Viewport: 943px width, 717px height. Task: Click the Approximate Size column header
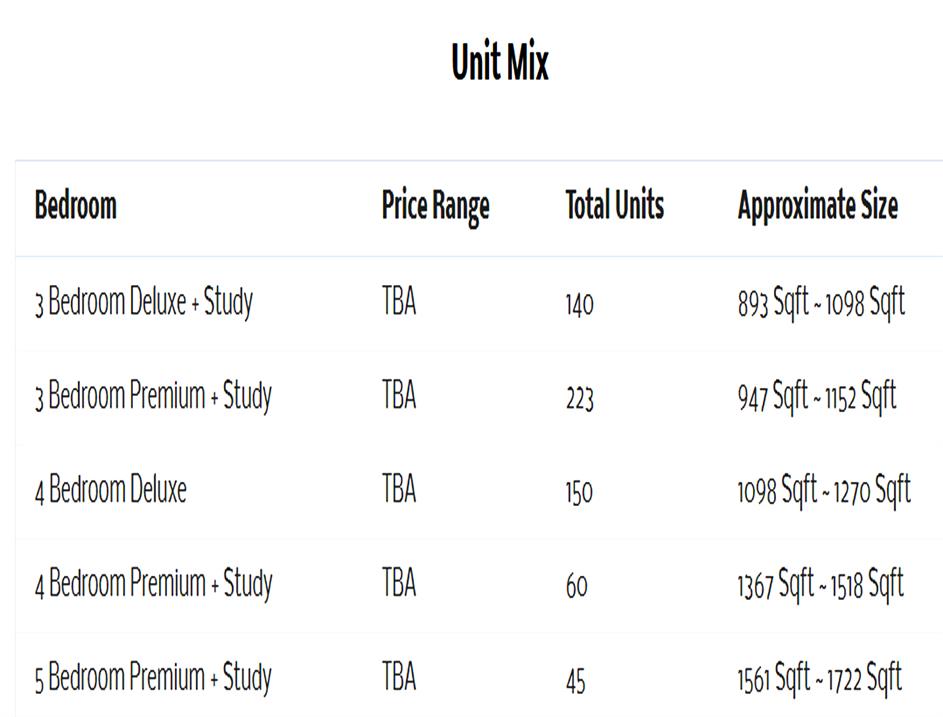[817, 206]
